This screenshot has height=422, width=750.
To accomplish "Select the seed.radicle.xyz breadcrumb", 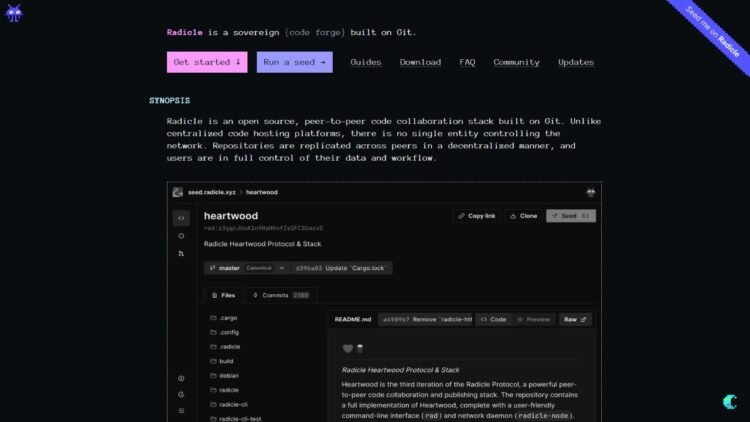I will click(212, 192).
